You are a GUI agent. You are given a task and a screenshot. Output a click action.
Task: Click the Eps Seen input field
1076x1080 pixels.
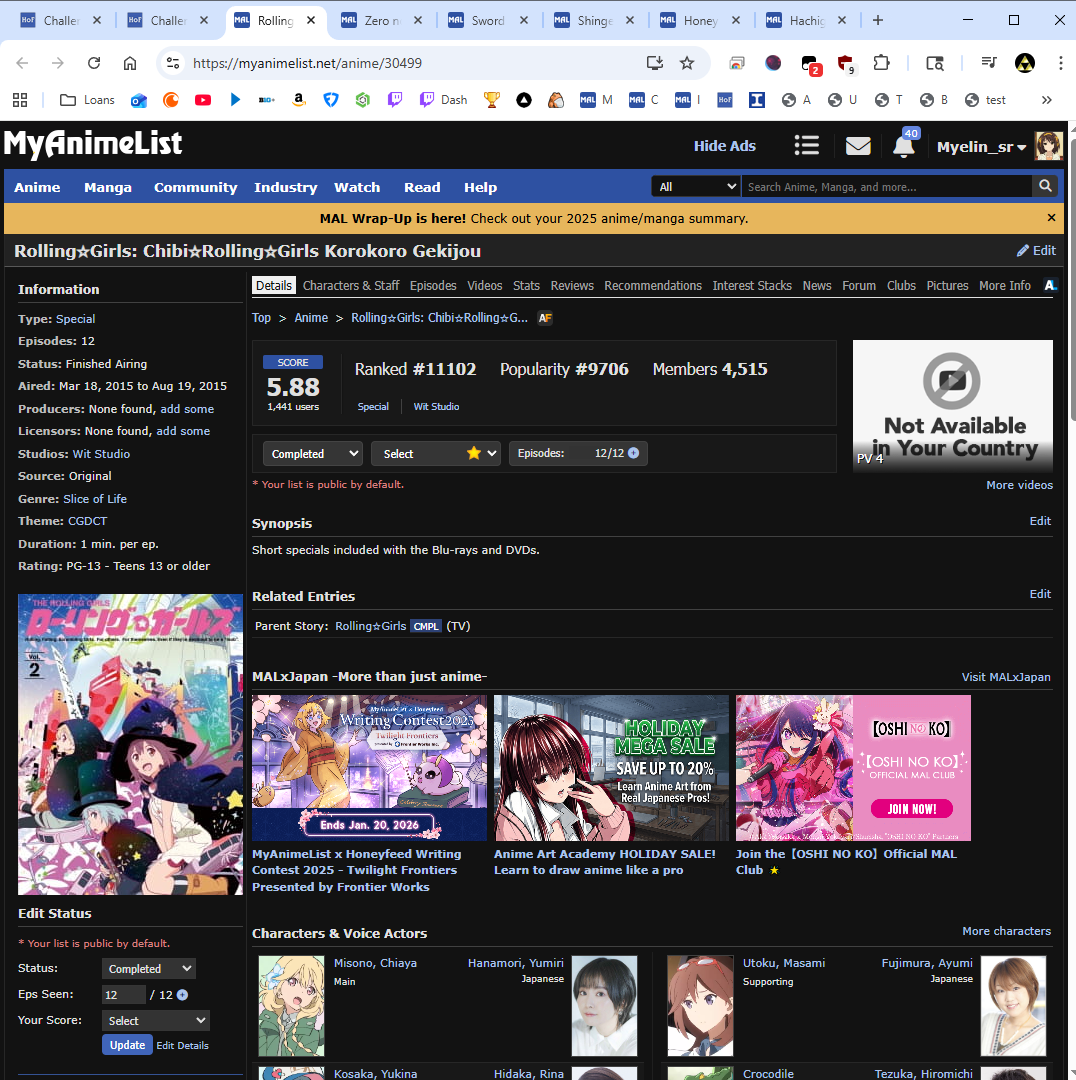click(x=123, y=995)
